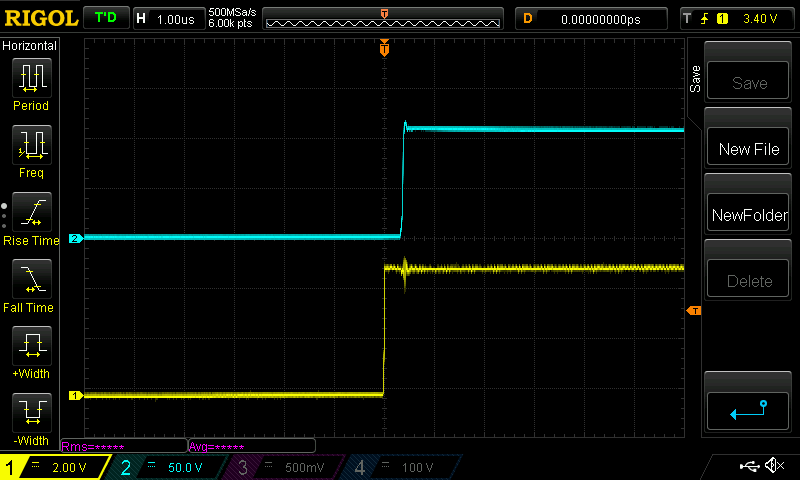Screen dimensions: 800x480
Task: Open the Horizontal menu header
Action: coord(30,46)
